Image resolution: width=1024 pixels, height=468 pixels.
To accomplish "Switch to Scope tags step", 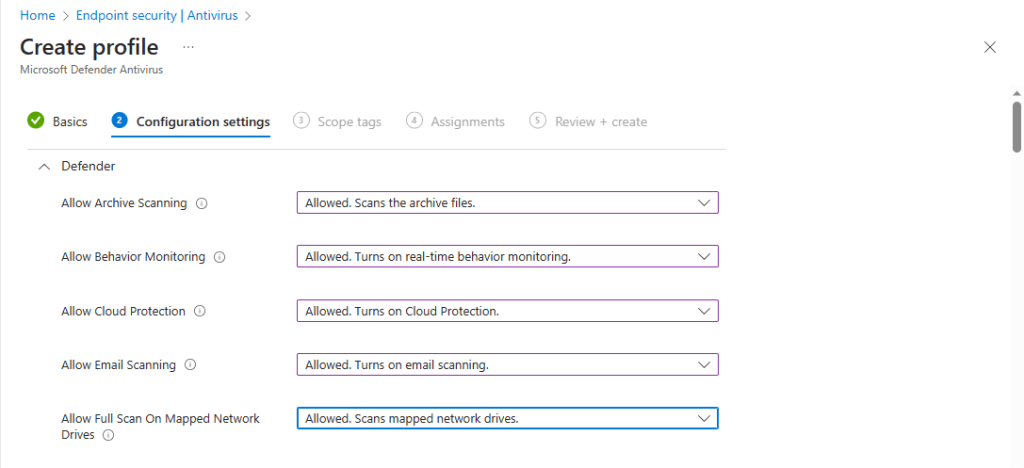I will click(338, 121).
